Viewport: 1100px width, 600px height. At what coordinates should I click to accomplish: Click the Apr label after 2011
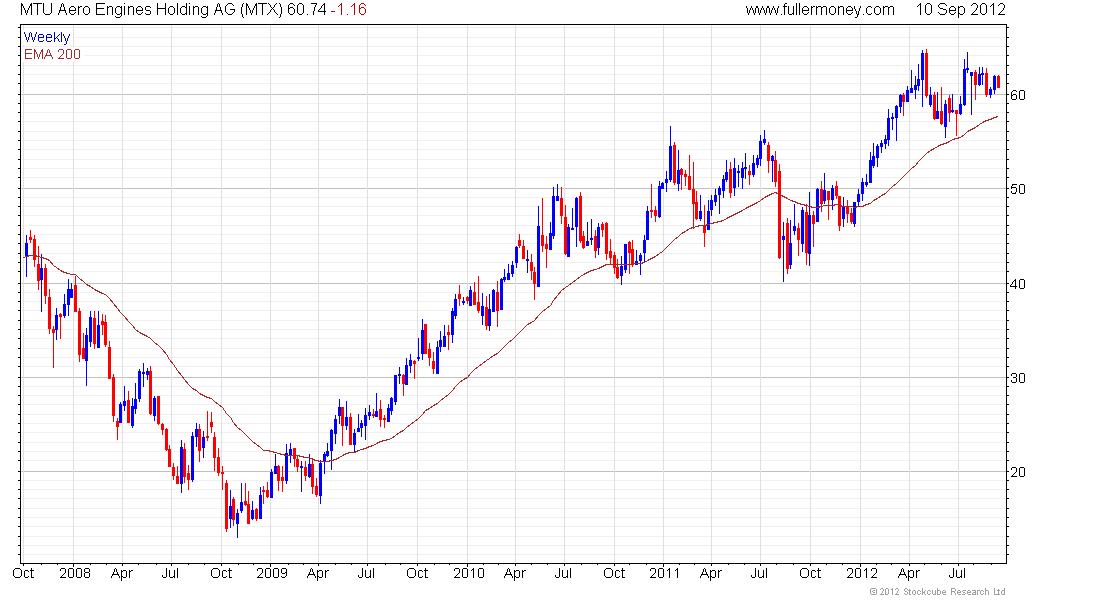click(x=711, y=573)
